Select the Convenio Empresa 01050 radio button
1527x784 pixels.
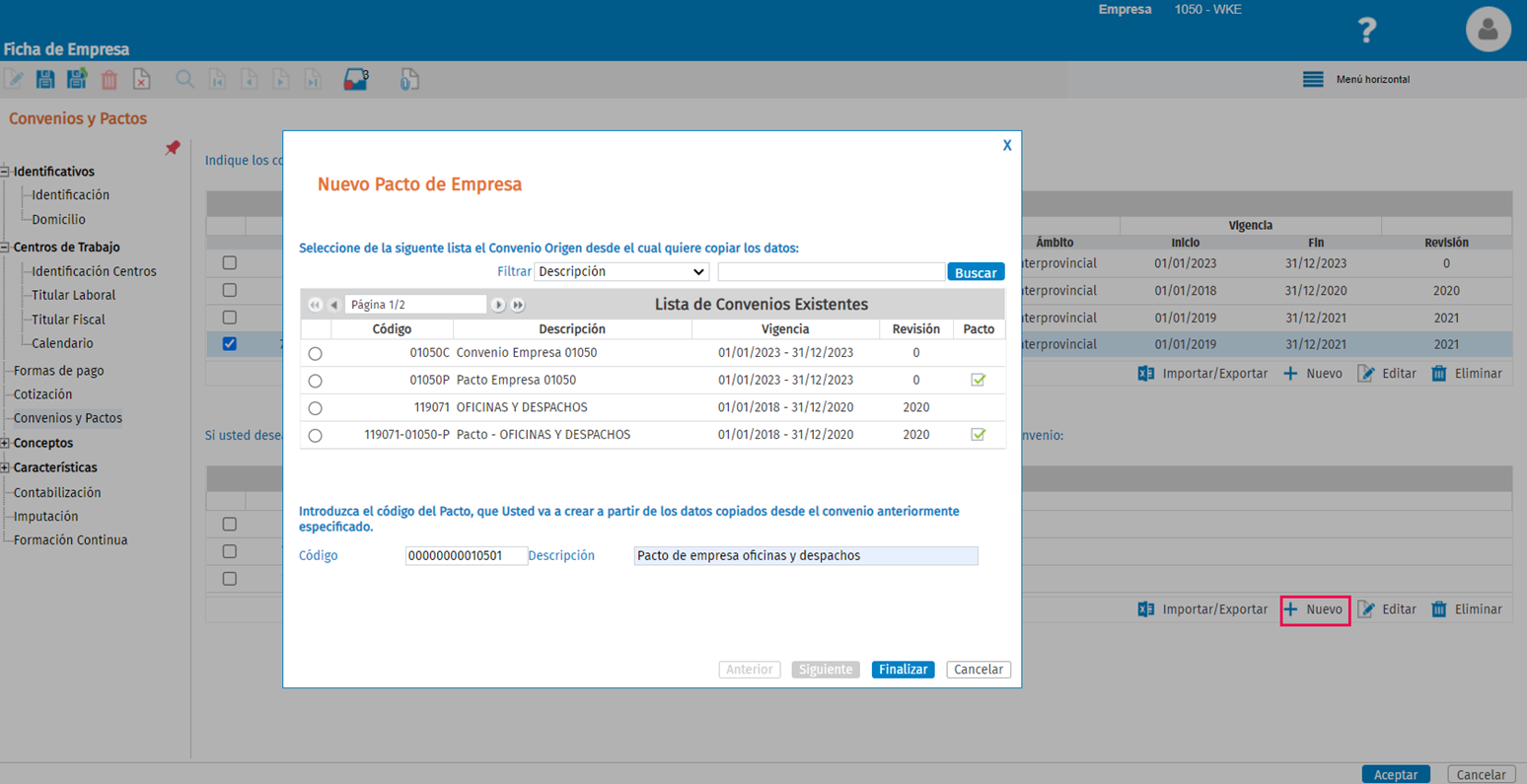315,353
